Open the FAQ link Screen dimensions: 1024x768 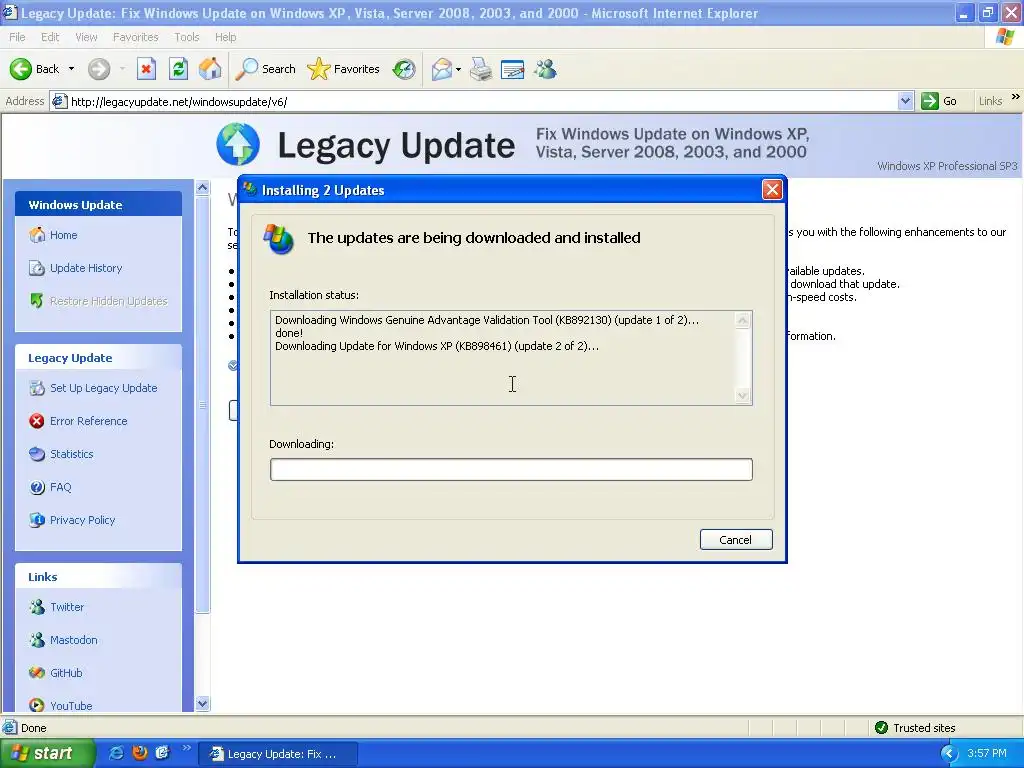click(x=60, y=487)
